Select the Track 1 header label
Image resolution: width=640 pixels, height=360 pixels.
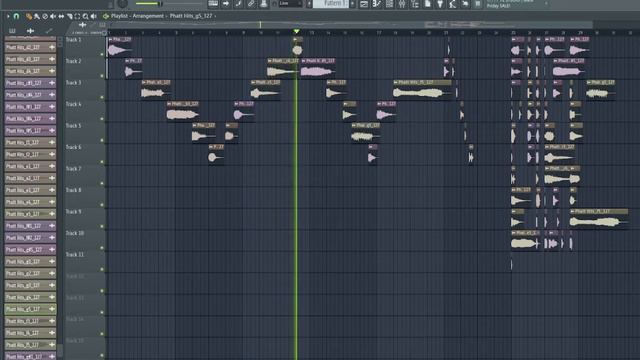[73, 40]
